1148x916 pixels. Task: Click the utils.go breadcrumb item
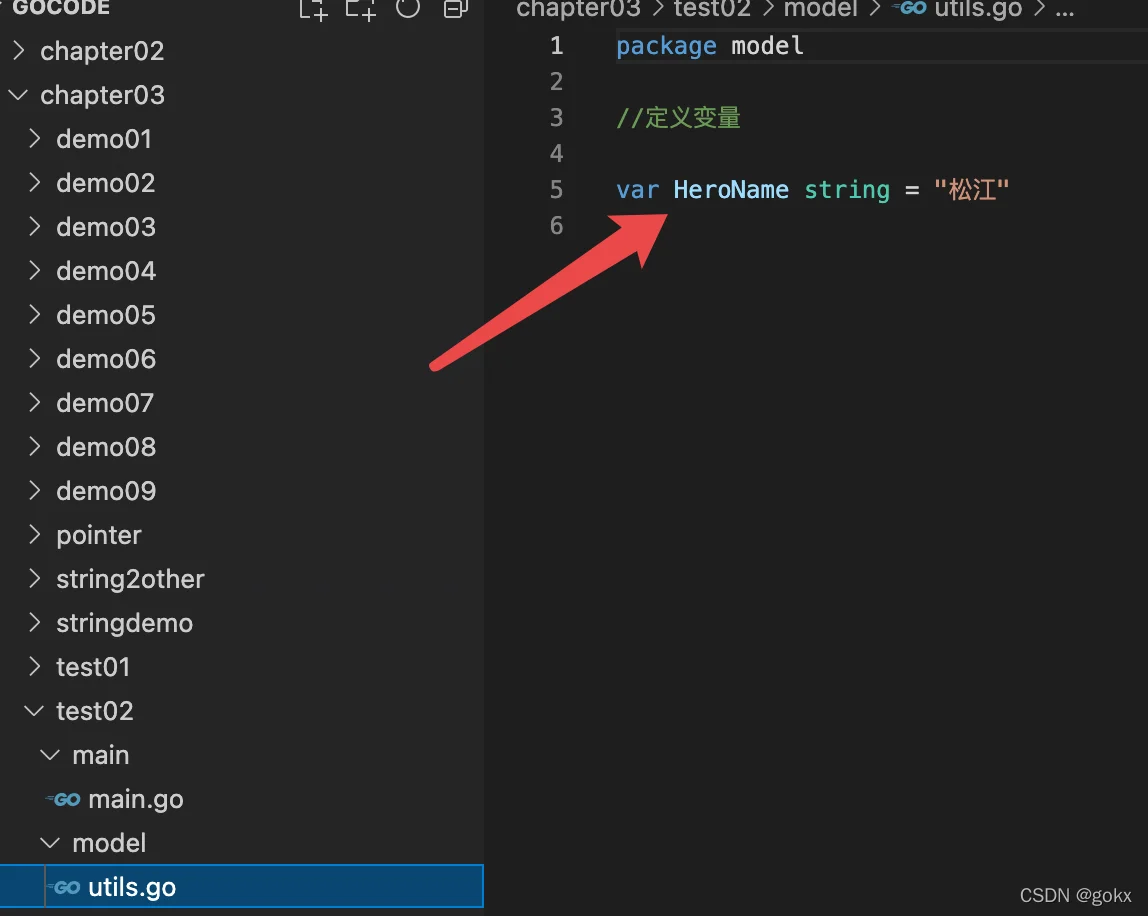coord(977,9)
